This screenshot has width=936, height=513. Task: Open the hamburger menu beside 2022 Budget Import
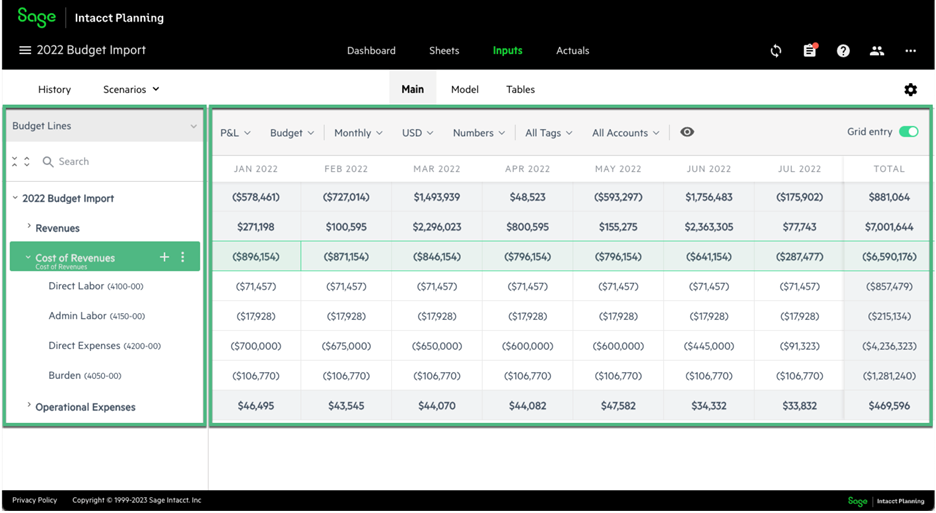(25, 50)
